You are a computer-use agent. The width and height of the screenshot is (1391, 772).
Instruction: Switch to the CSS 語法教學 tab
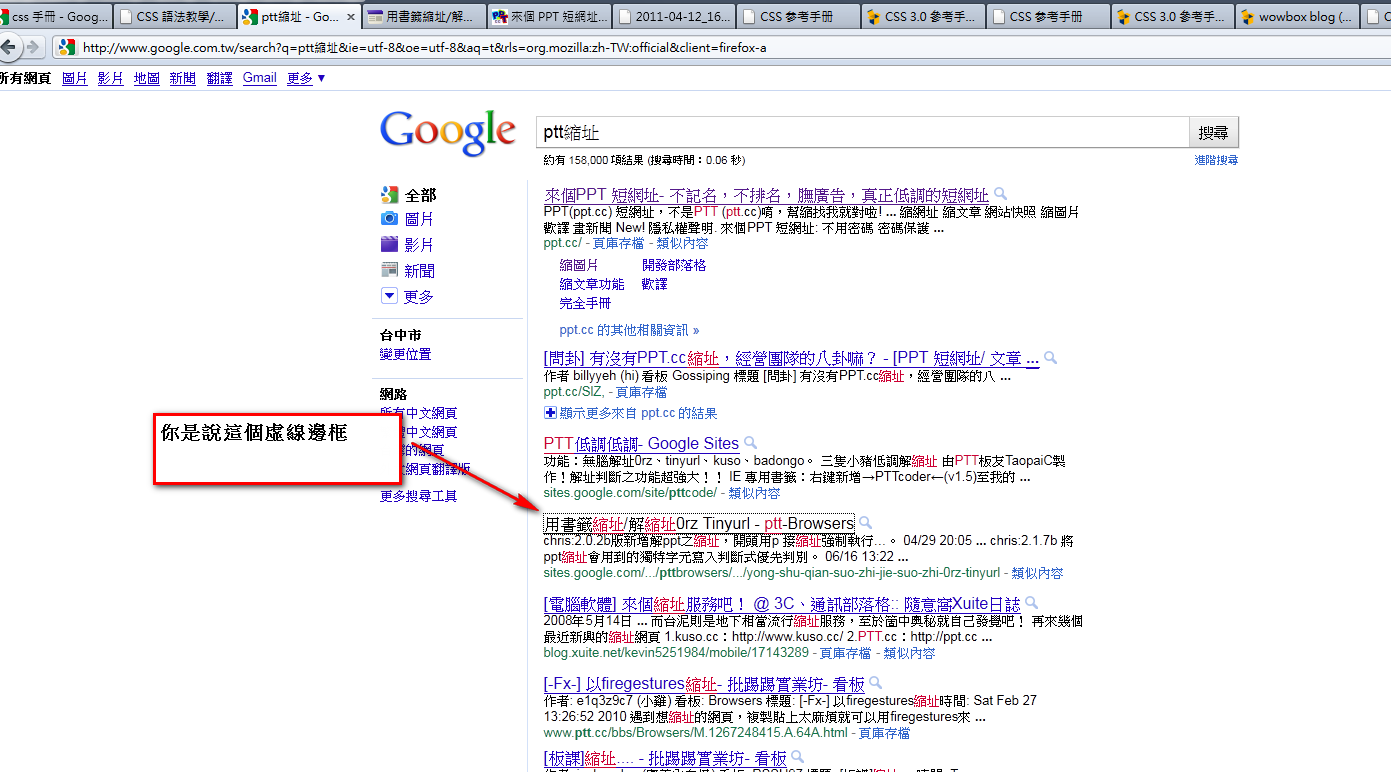coord(174,17)
